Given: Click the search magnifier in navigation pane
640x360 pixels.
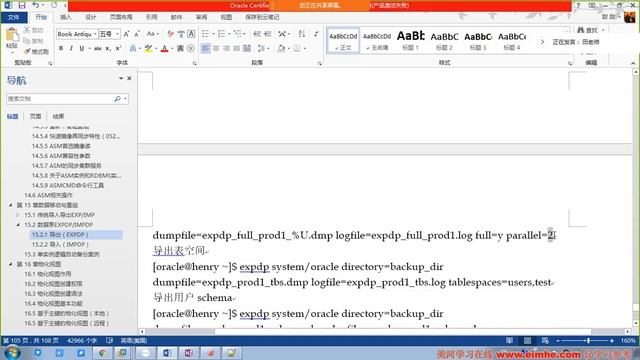Looking at the screenshot, I should pos(118,99).
